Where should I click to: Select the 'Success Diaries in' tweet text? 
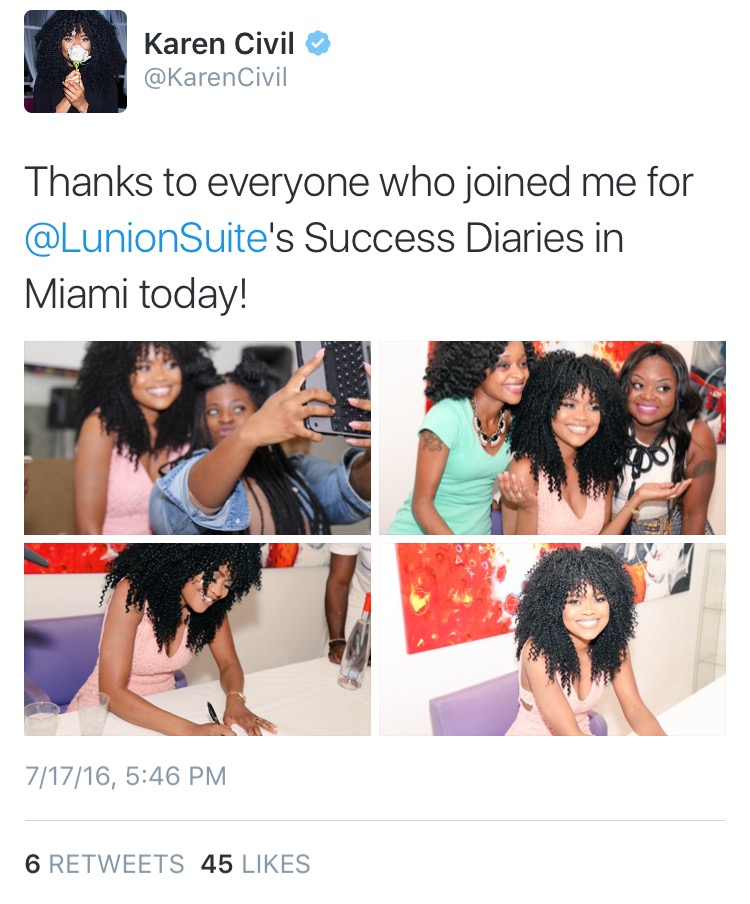point(464,238)
